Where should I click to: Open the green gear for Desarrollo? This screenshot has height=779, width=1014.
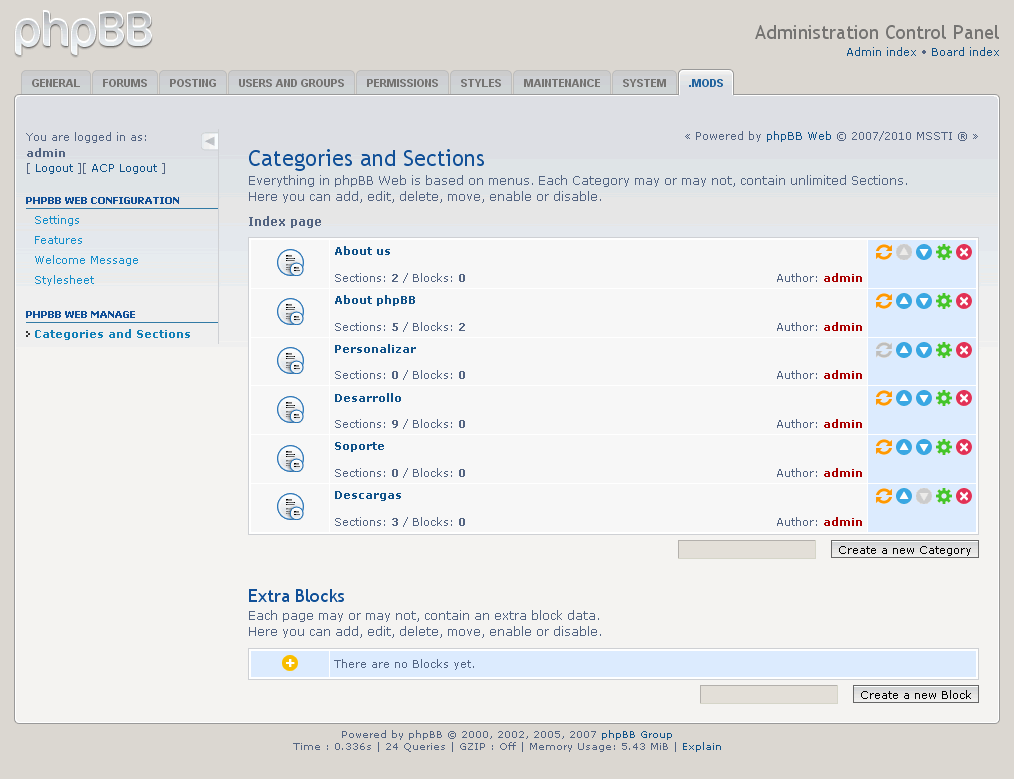point(944,398)
